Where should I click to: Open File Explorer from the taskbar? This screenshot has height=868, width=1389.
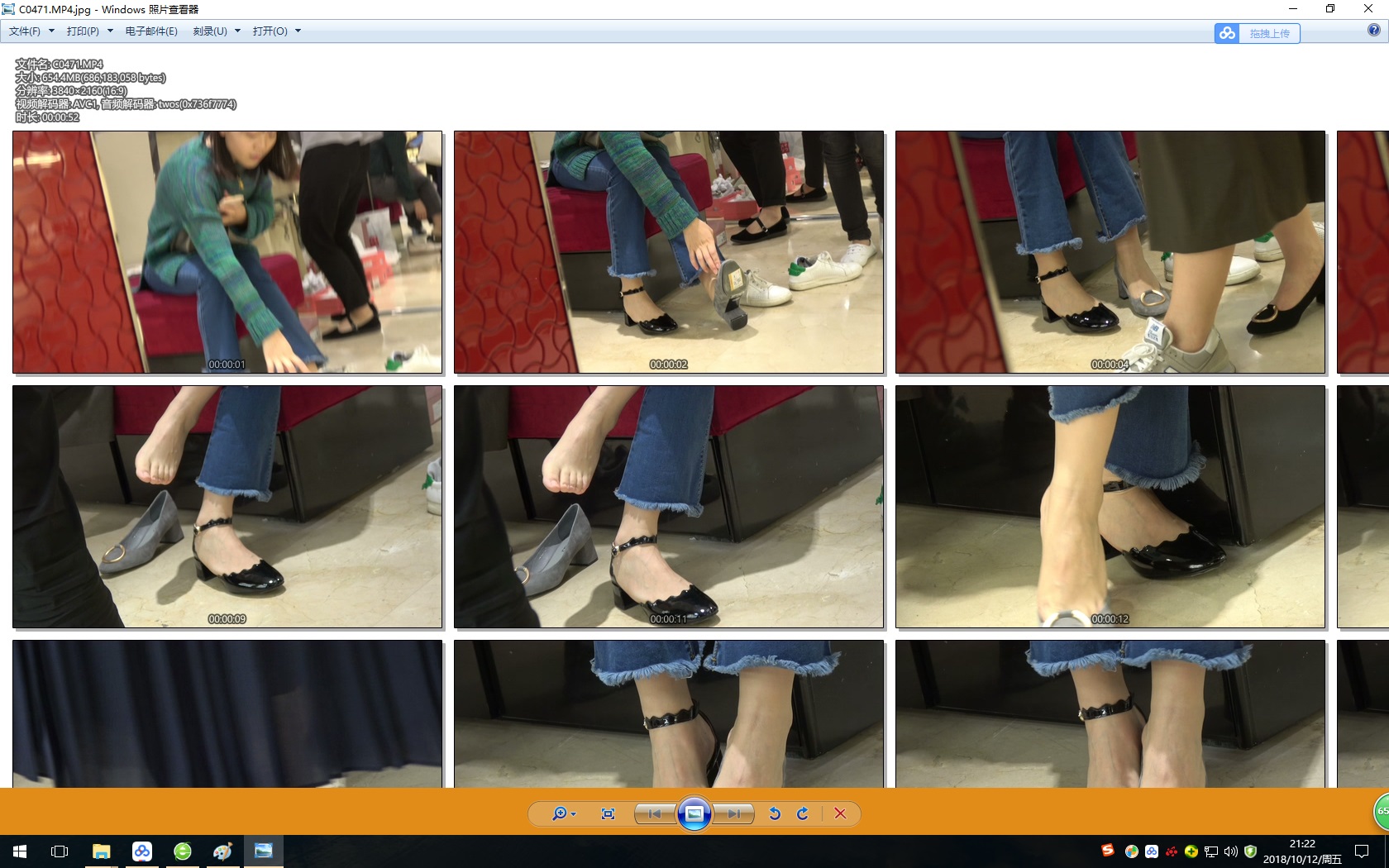click(x=101, y=851)
